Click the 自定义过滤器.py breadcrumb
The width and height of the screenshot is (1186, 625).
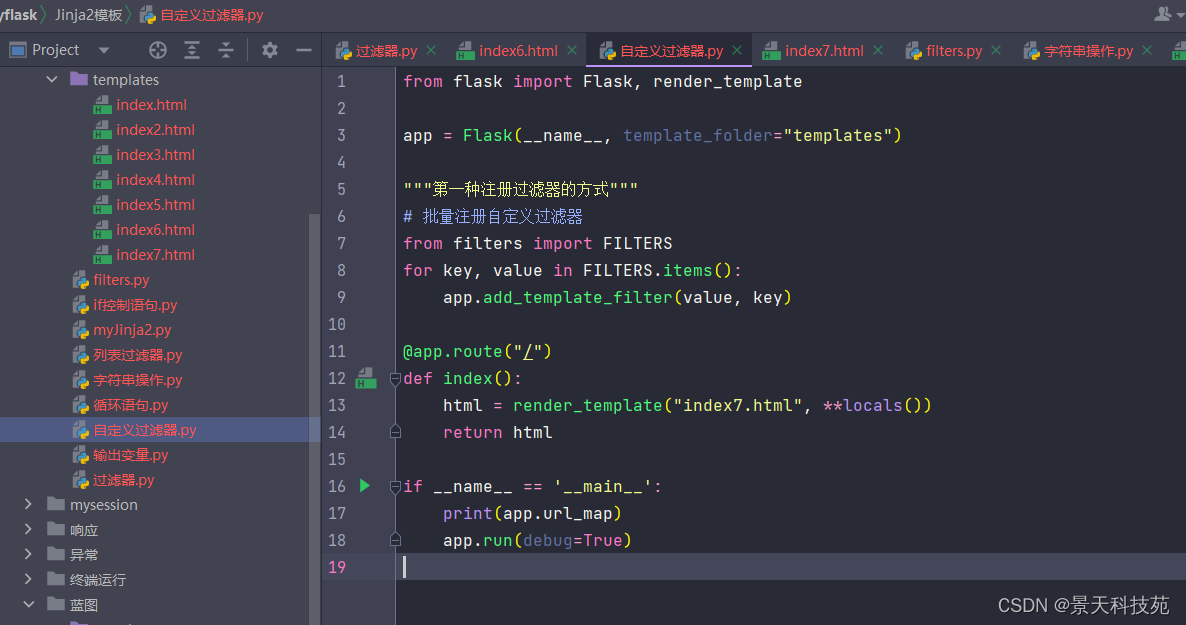[212, 14]
